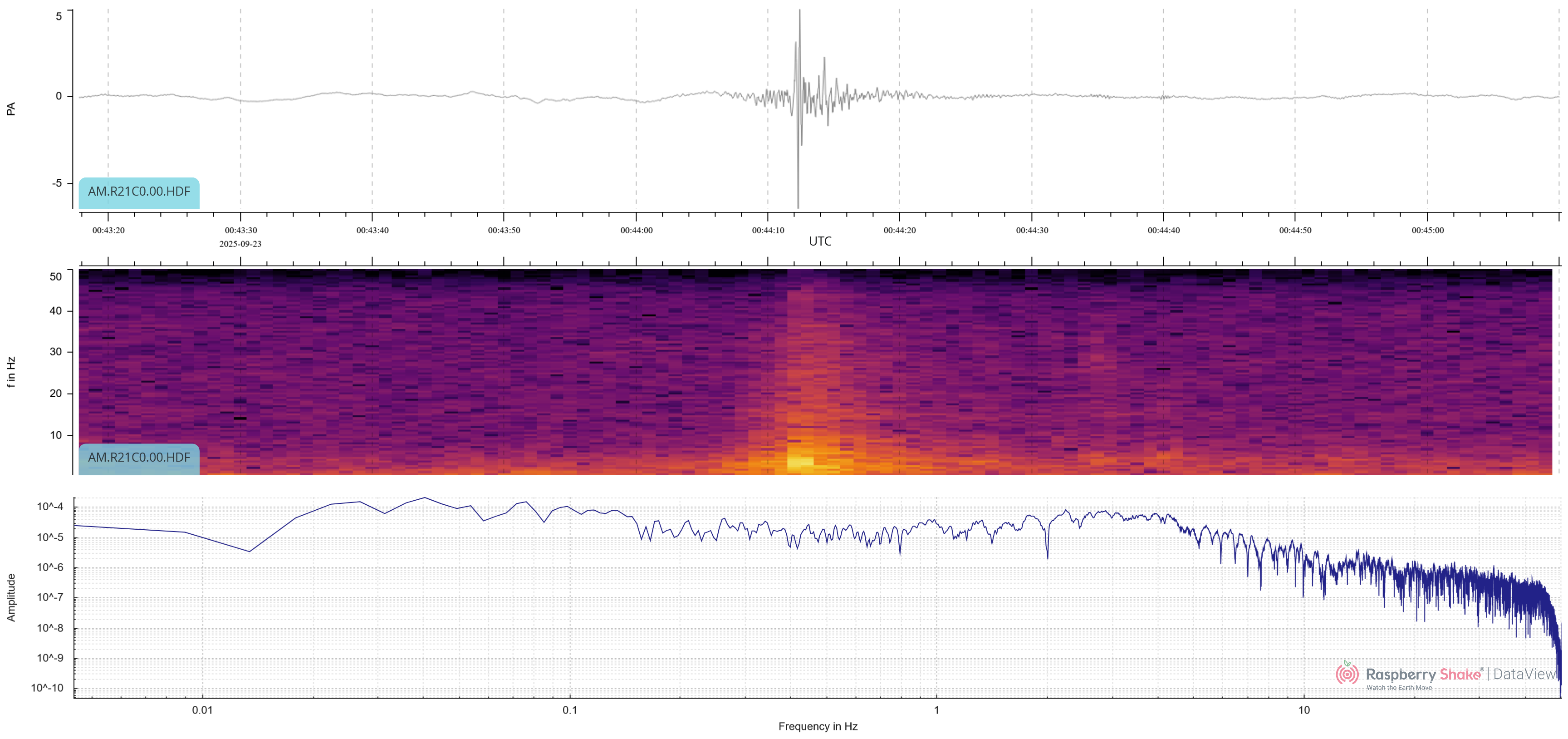Viewport: 1568px width, 739px height.
Task: Click the AM.R21C0.00.HDF waveform channel label
Action: point(139,191)
